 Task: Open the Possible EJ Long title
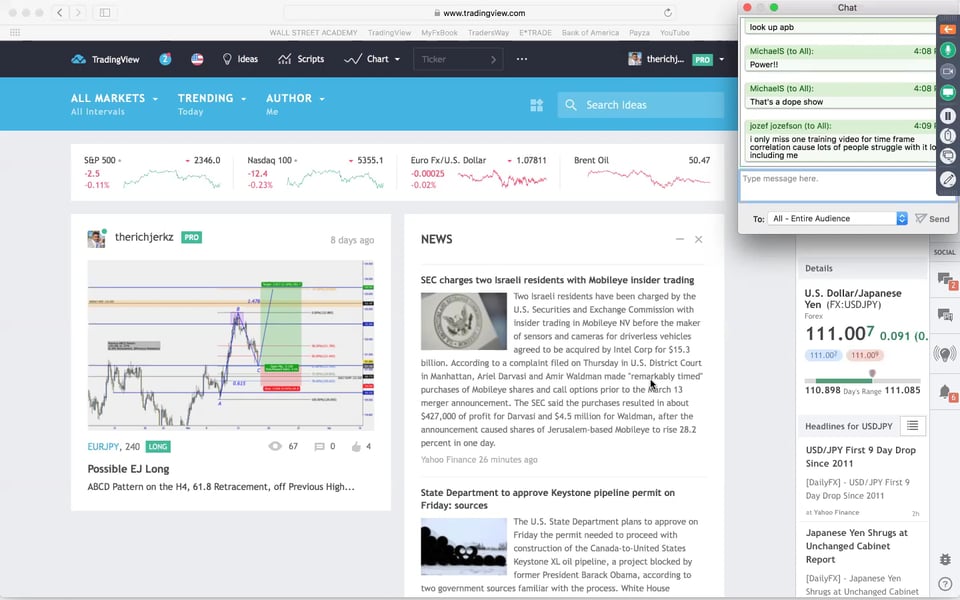pyautogui.click(x=128, y=469)
